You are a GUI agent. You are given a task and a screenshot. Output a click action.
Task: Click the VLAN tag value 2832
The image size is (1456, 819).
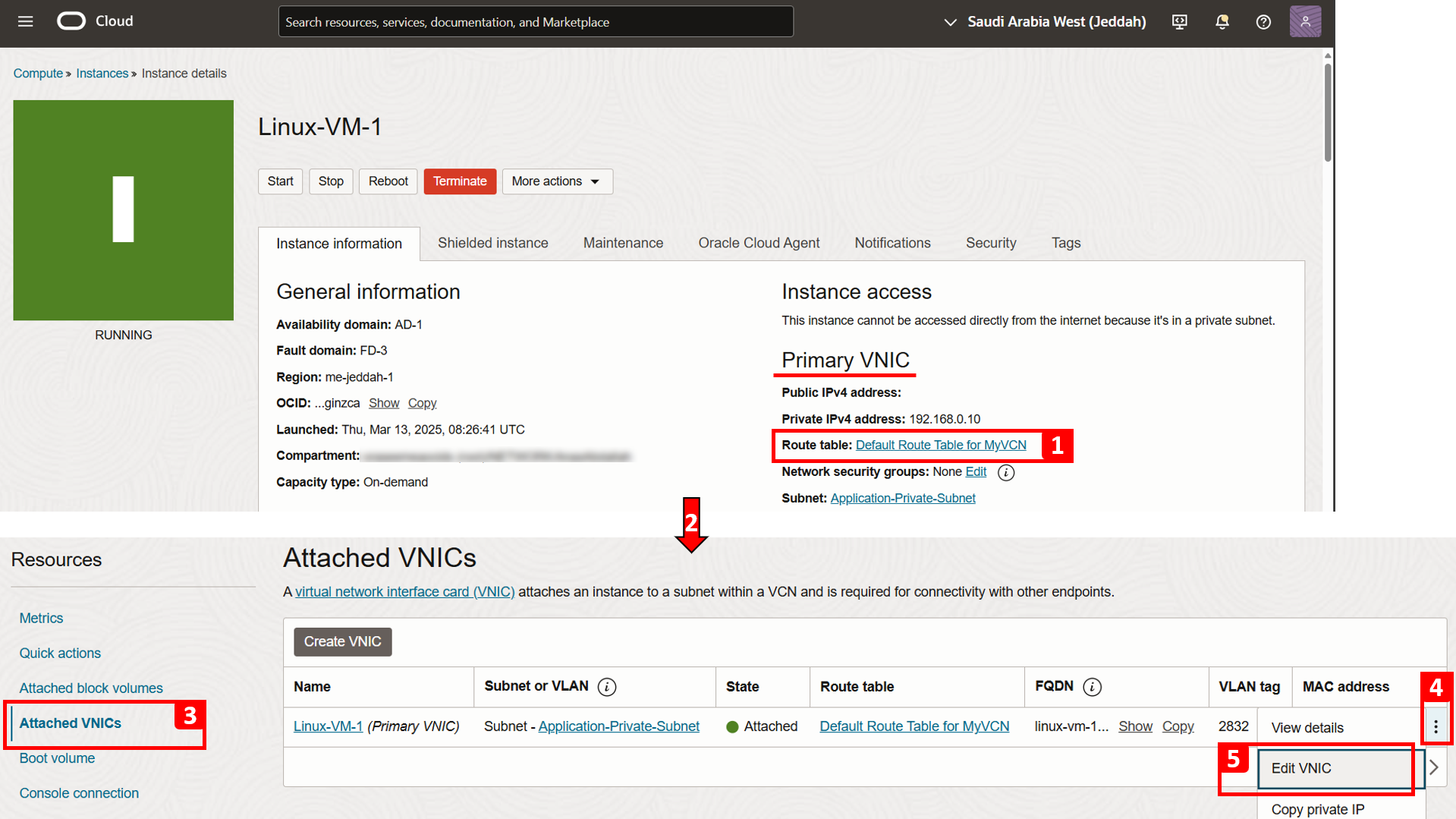pyautogui.click(x=1233, y=726)
